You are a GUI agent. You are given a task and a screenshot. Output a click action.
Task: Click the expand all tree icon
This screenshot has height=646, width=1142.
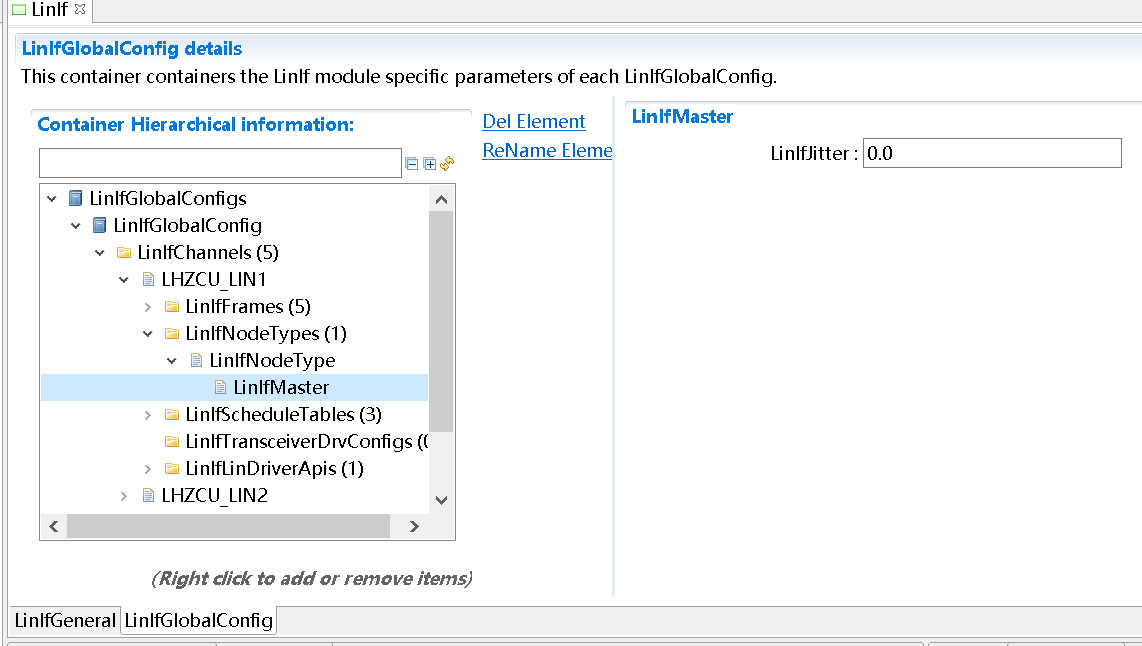click(x=429, y=163)
